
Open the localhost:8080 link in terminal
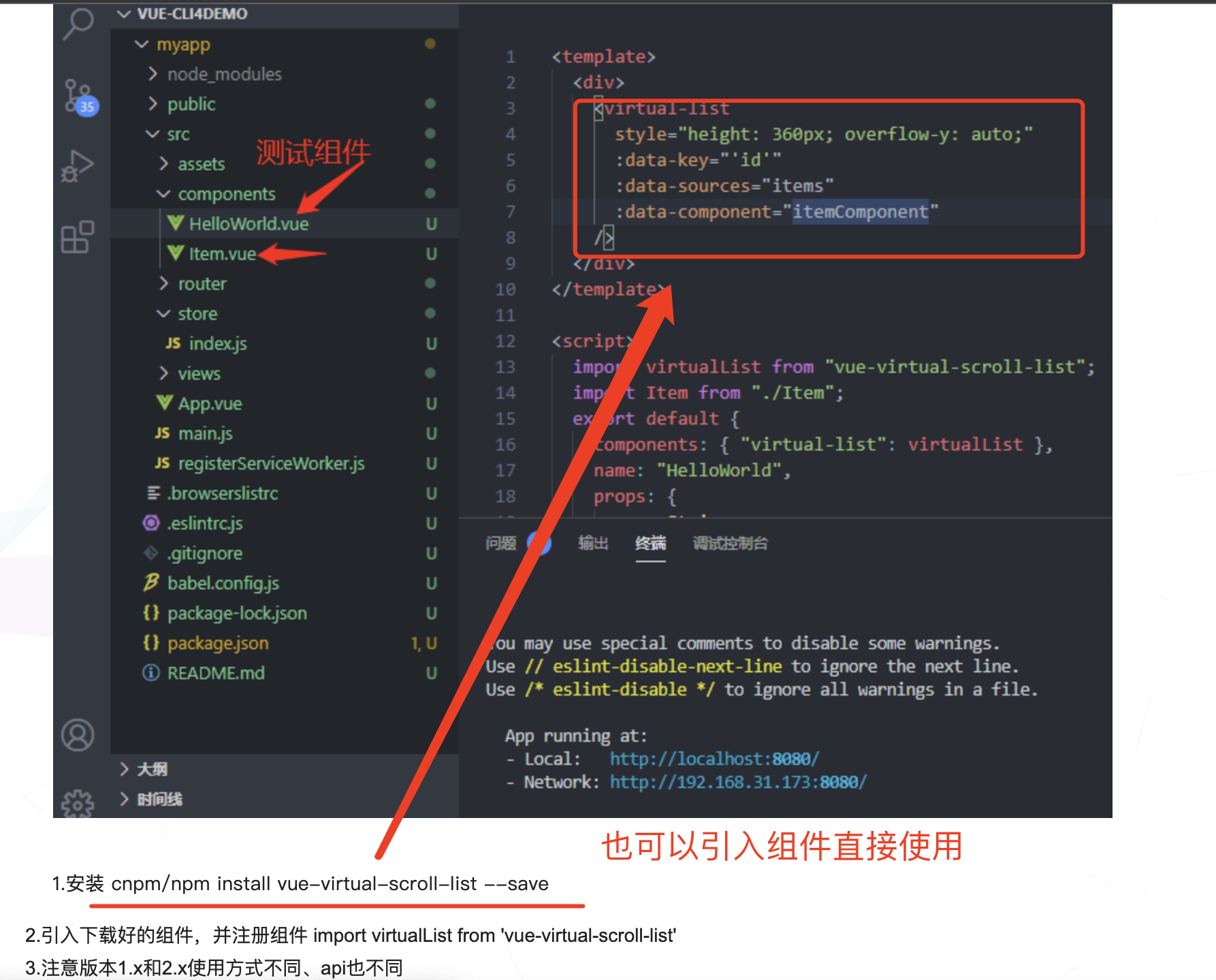pos(714,759)
